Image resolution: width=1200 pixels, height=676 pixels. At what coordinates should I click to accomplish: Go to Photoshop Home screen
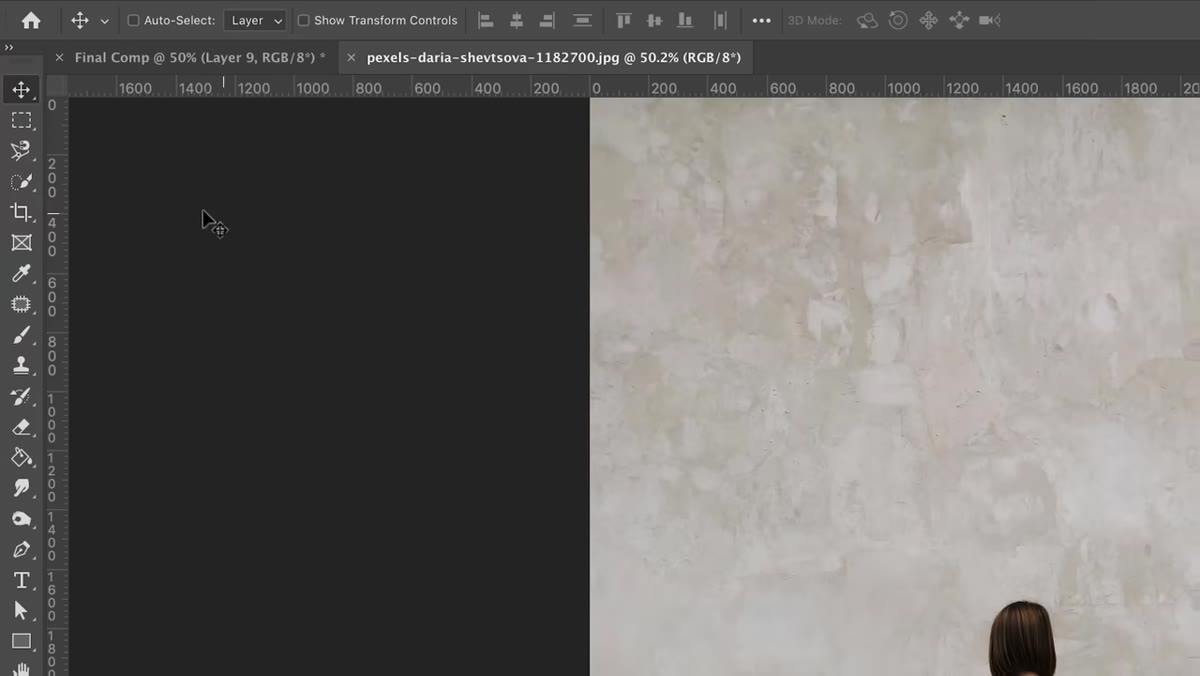(31, 20)
